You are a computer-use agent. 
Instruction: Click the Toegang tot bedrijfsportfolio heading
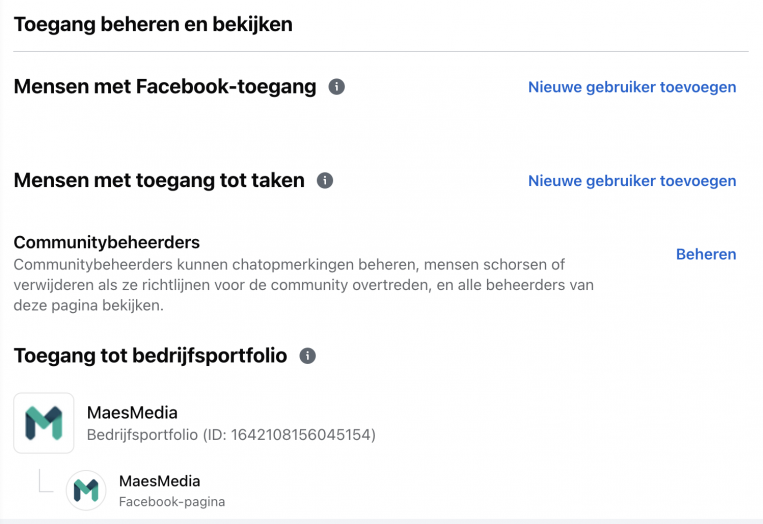tap(150, 355)
